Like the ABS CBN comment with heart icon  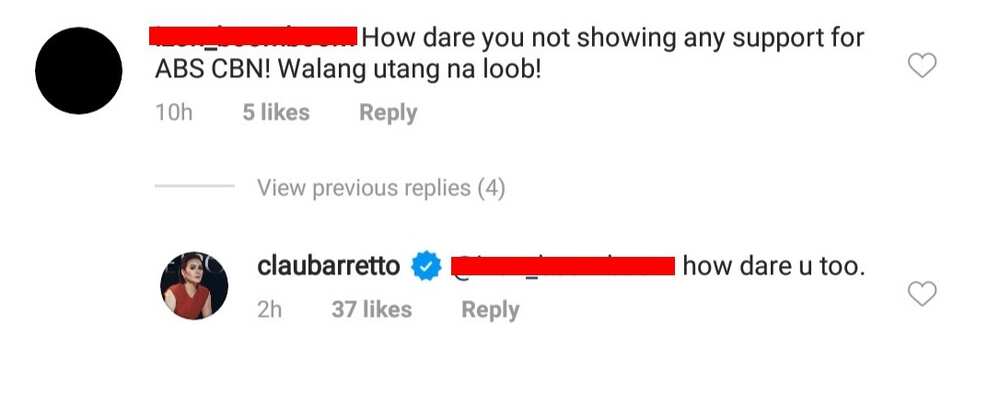coord(922,66)
